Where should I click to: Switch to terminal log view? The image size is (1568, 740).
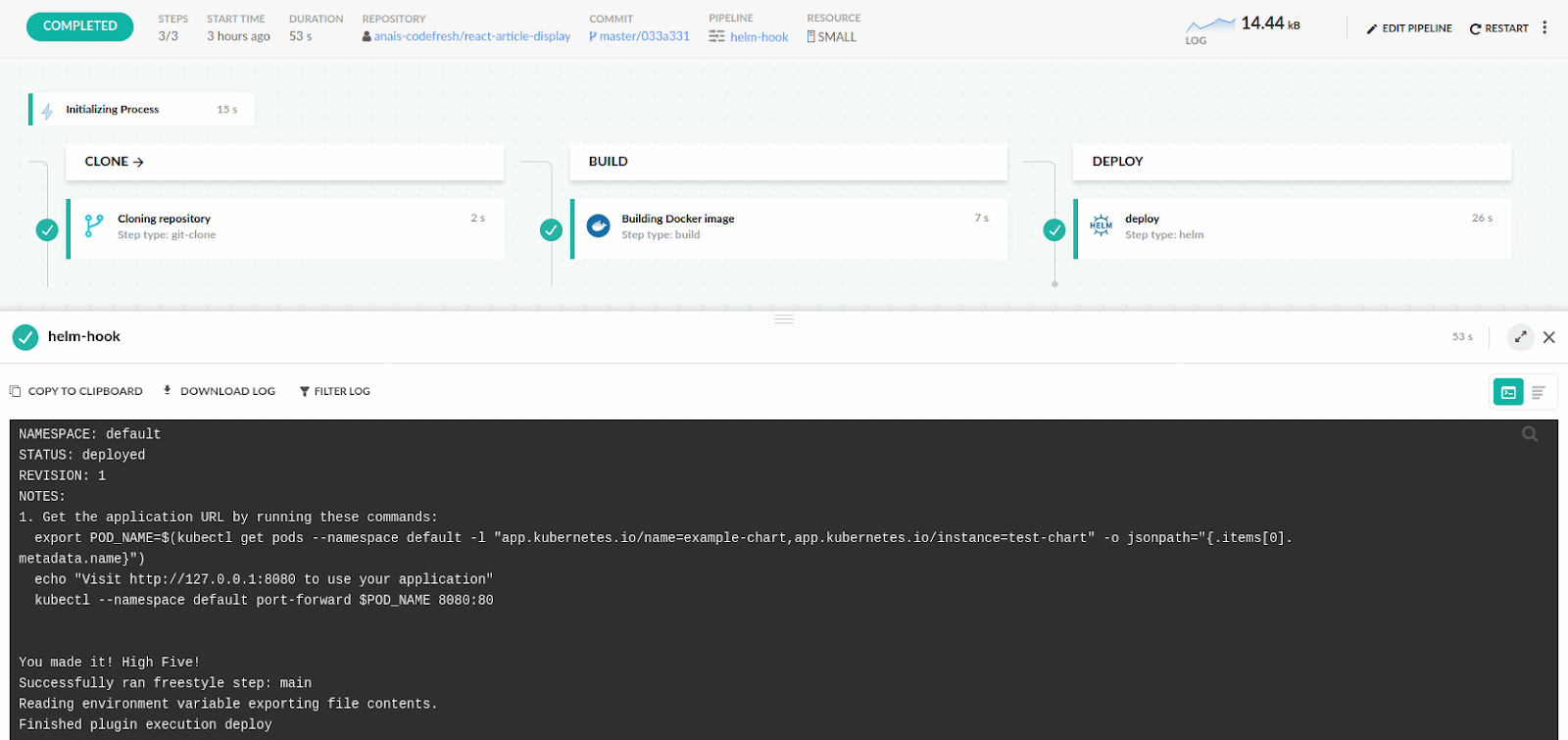pos(1508,392)
